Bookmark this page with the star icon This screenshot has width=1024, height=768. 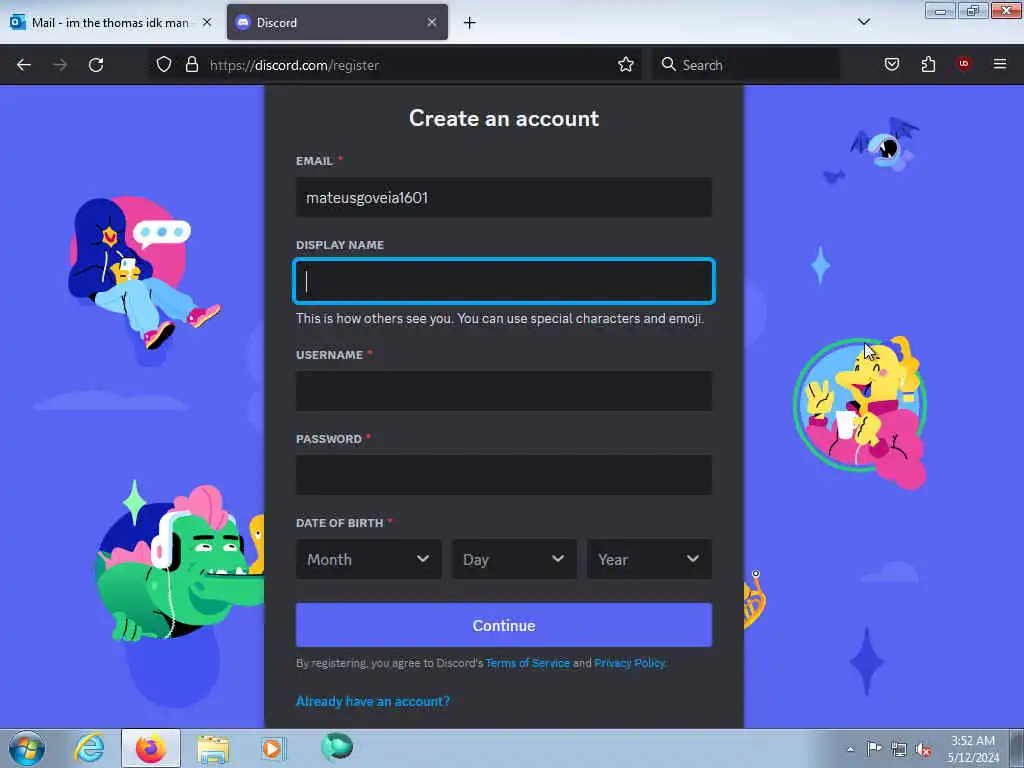click(x=626, y=64)
